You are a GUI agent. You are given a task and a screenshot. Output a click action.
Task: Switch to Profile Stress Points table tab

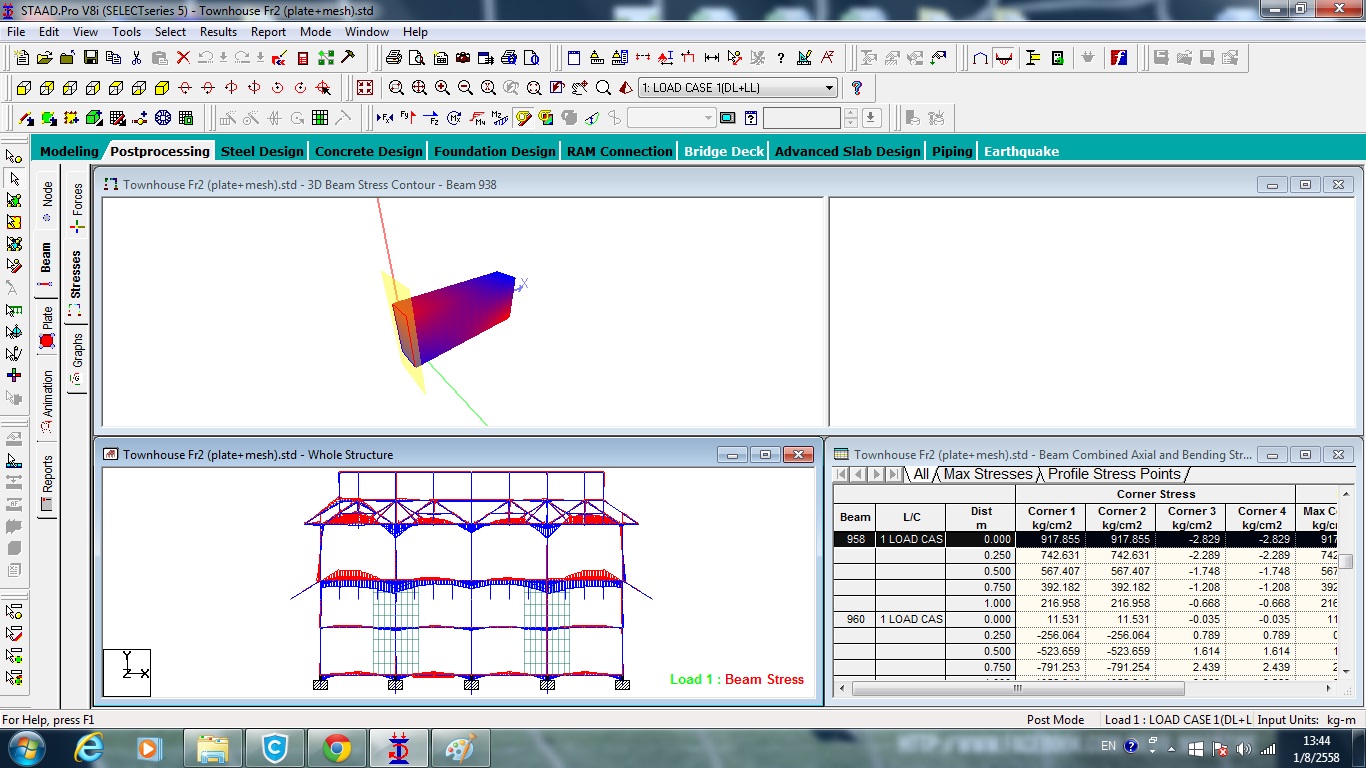(1114, 474)
